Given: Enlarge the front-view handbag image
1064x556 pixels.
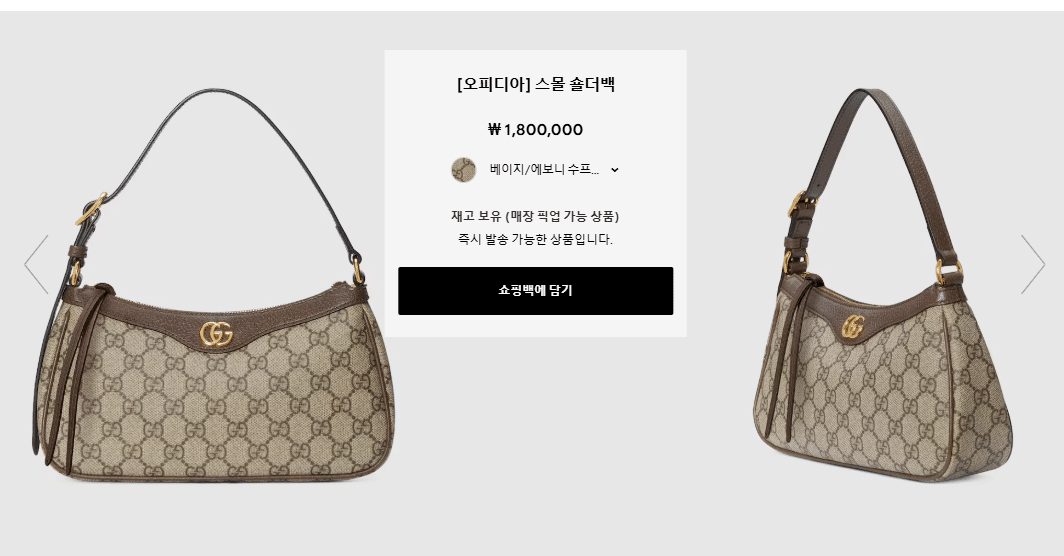Looking at the screenshot, I should 212,285.
